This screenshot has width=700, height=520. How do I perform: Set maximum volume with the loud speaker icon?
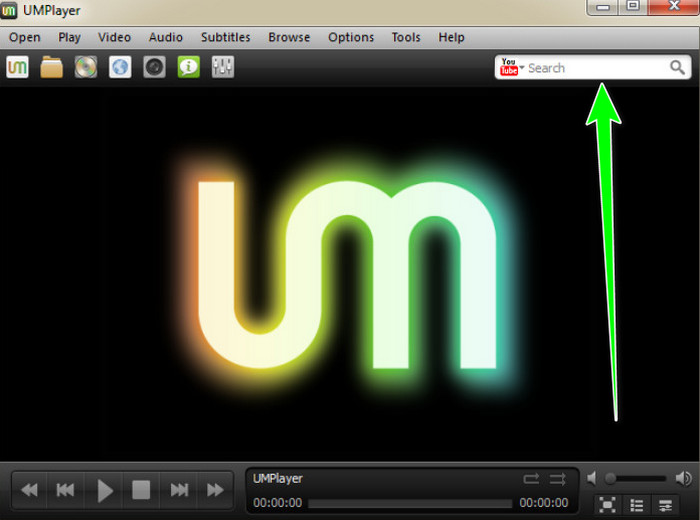click(x=683, y=478)
